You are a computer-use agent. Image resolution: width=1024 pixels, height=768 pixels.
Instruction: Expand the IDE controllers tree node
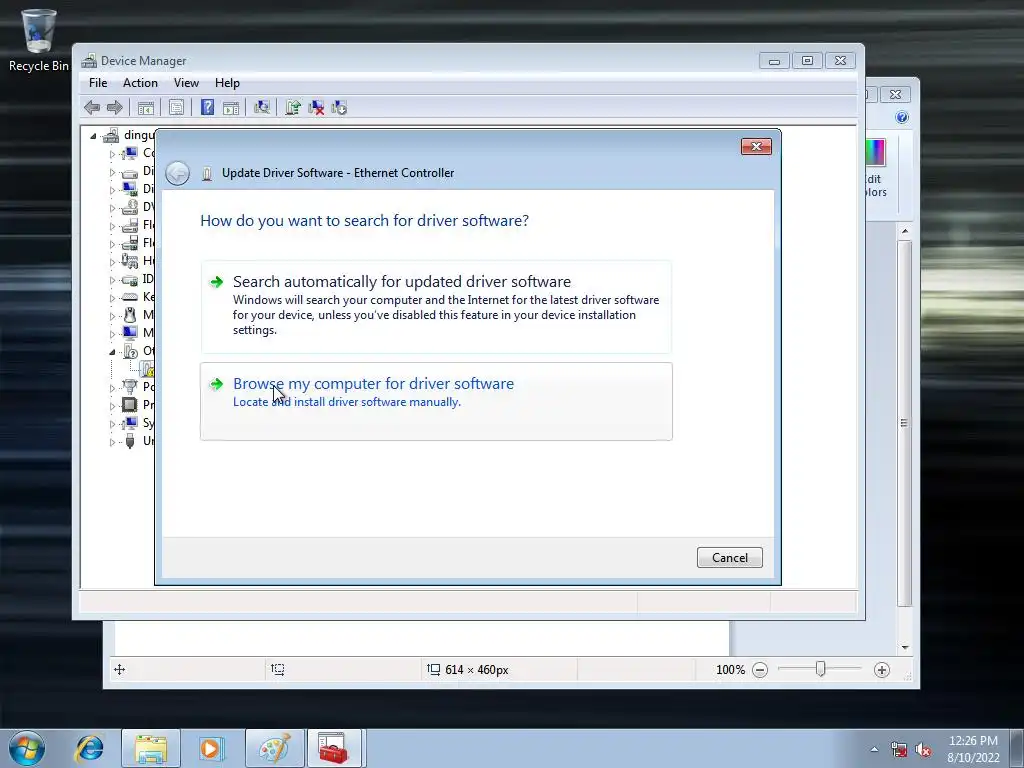[112, 280]
